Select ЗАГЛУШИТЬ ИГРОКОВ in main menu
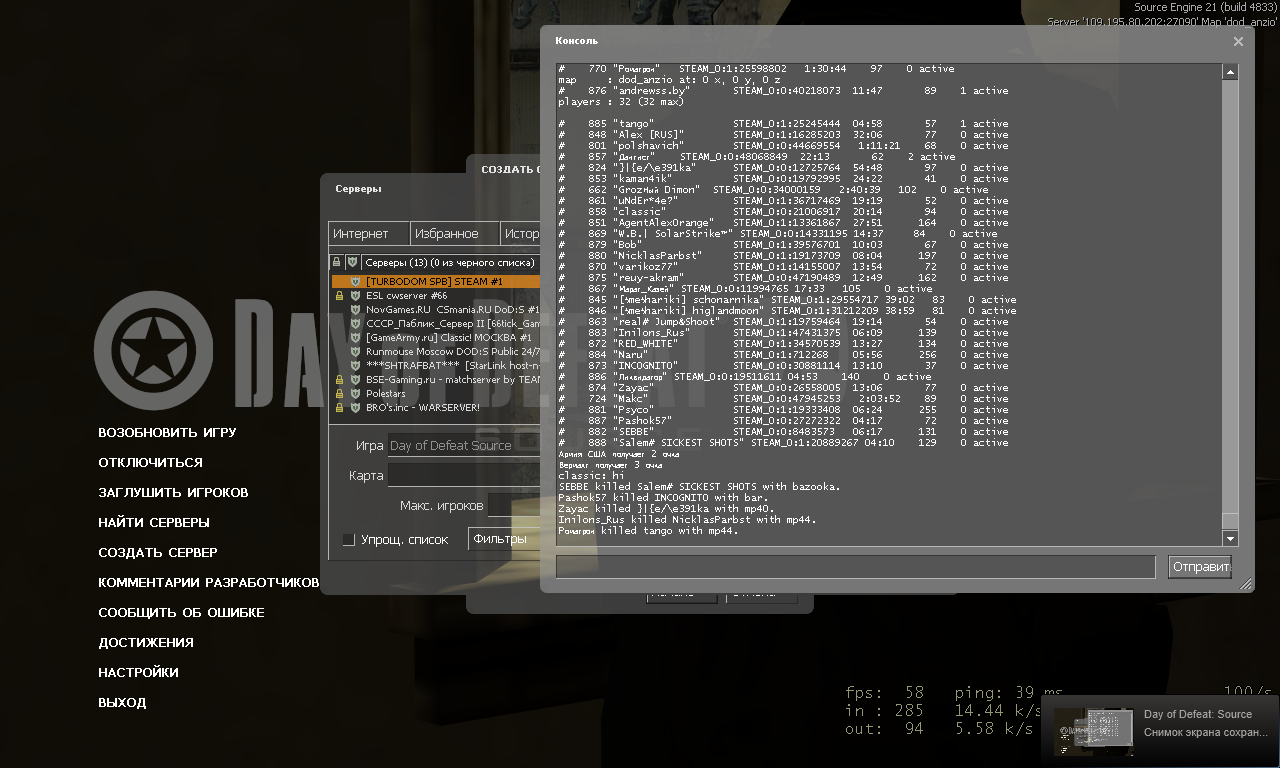 click(173, 493)
